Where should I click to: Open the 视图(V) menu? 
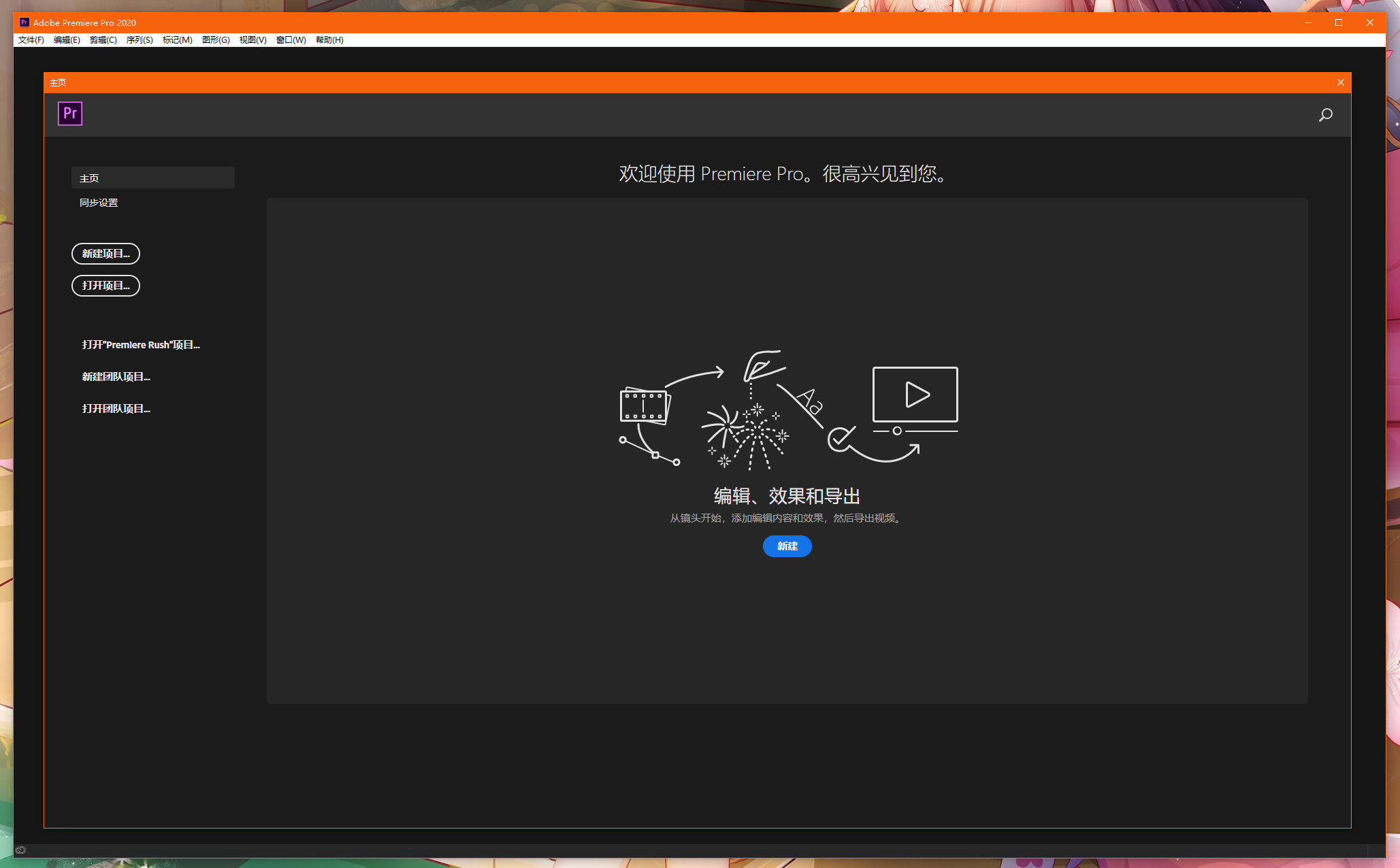tap(251, 39)
